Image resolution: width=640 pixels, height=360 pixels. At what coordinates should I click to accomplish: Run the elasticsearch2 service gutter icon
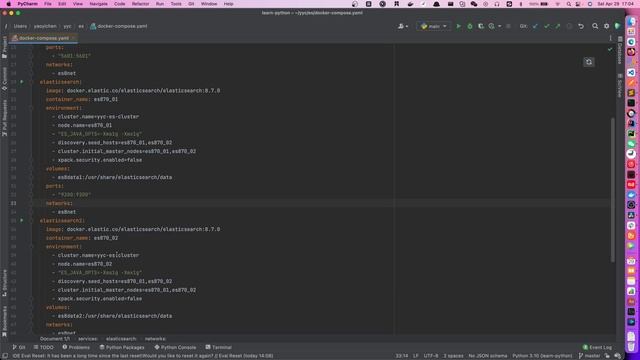22,220
